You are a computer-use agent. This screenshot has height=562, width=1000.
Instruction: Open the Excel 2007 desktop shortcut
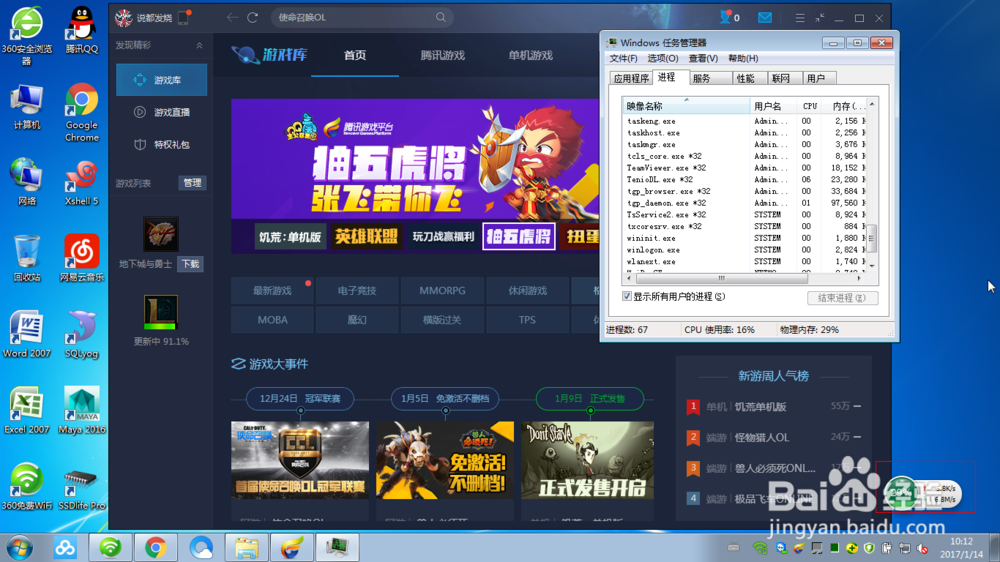point(26,410)
